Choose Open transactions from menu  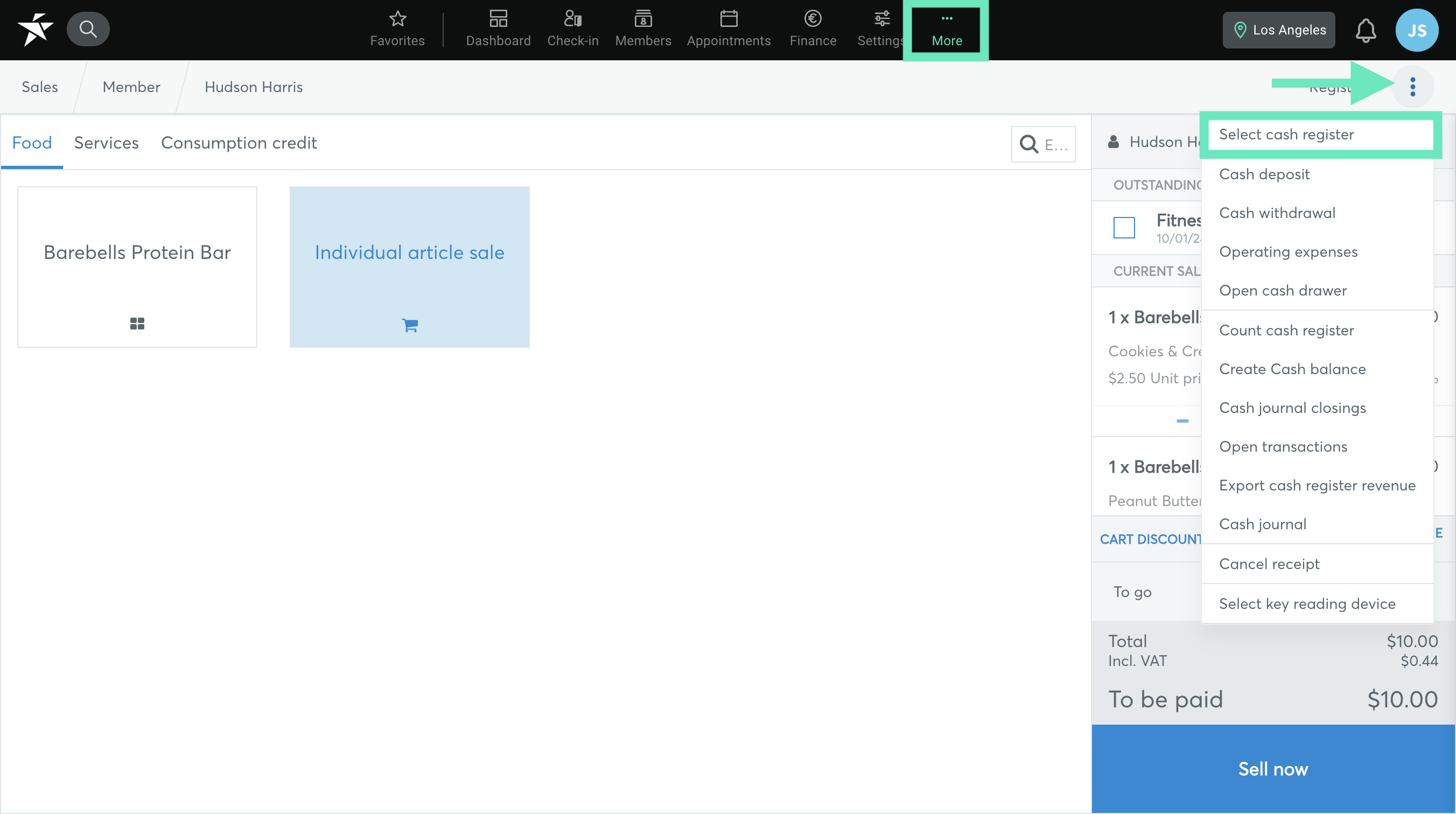[1318, 447]
